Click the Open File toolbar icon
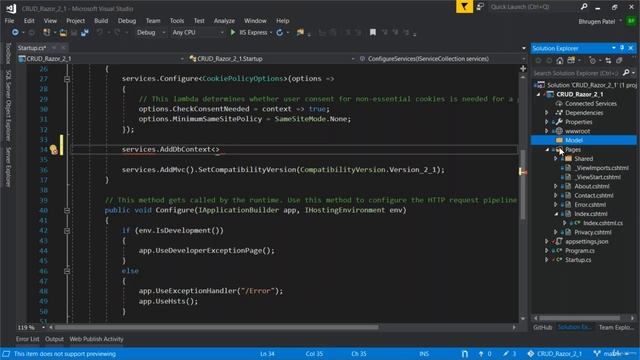 coord(63,32)
